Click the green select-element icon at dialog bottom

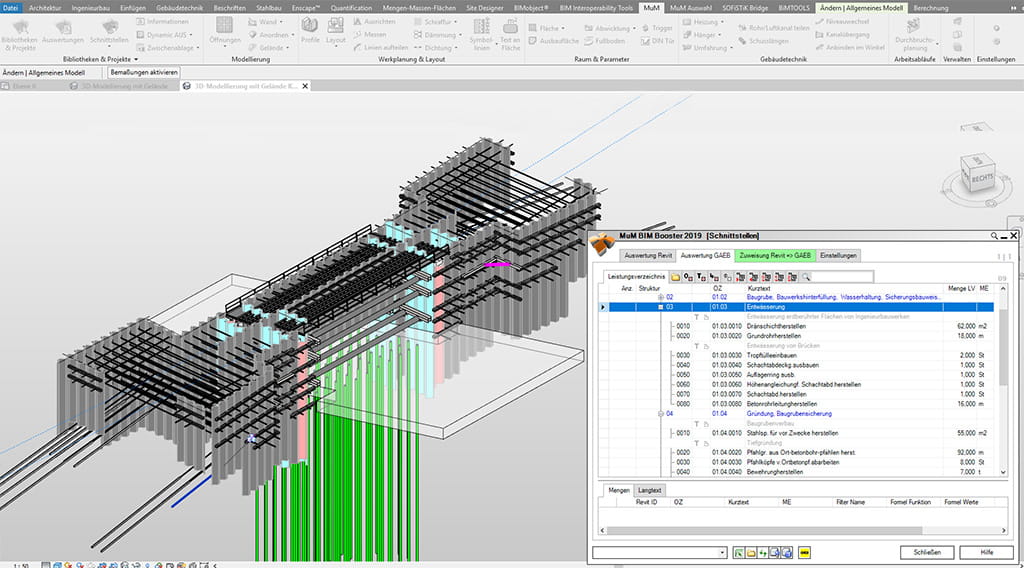737,552
